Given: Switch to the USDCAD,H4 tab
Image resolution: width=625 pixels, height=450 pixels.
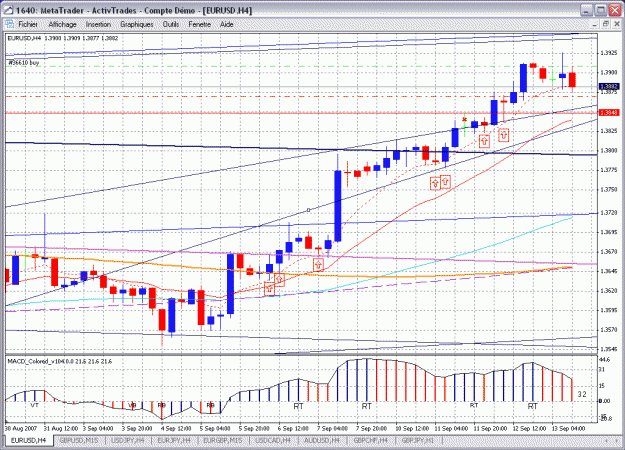Looking at the screenshot, I should pyautogui.click(x=272, y=440).
